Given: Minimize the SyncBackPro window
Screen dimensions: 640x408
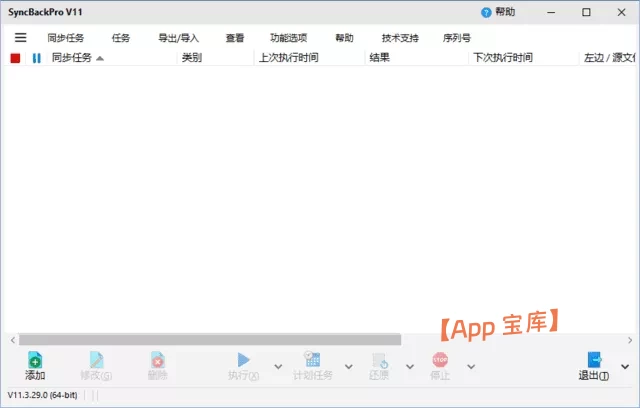Looking at the screenshot, I should click(551, 12).
